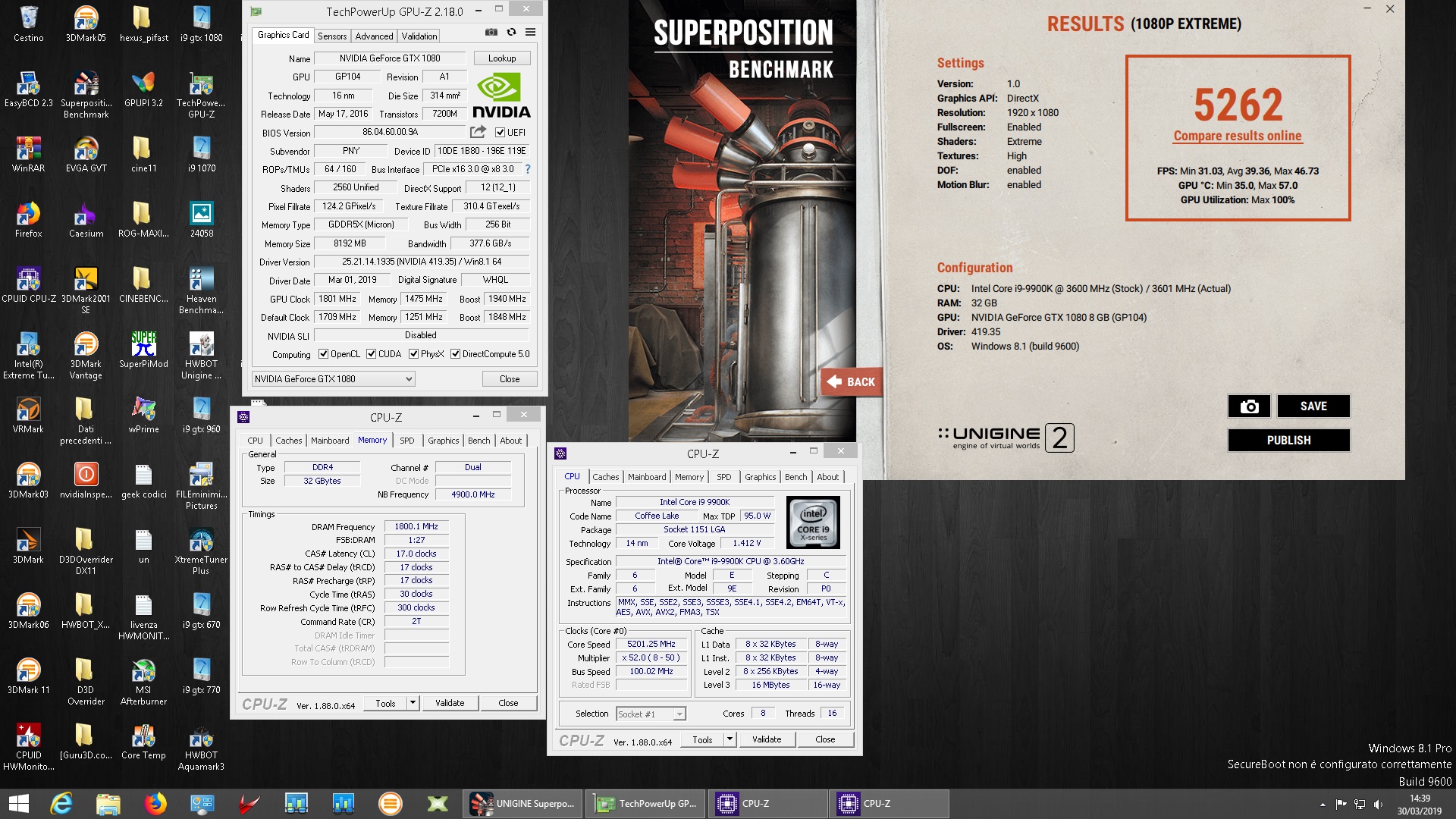Viewport: 1456px width, 819px height.
Task: Open the Validation tab in GPU-Z
Action: (x=419, y=36)
